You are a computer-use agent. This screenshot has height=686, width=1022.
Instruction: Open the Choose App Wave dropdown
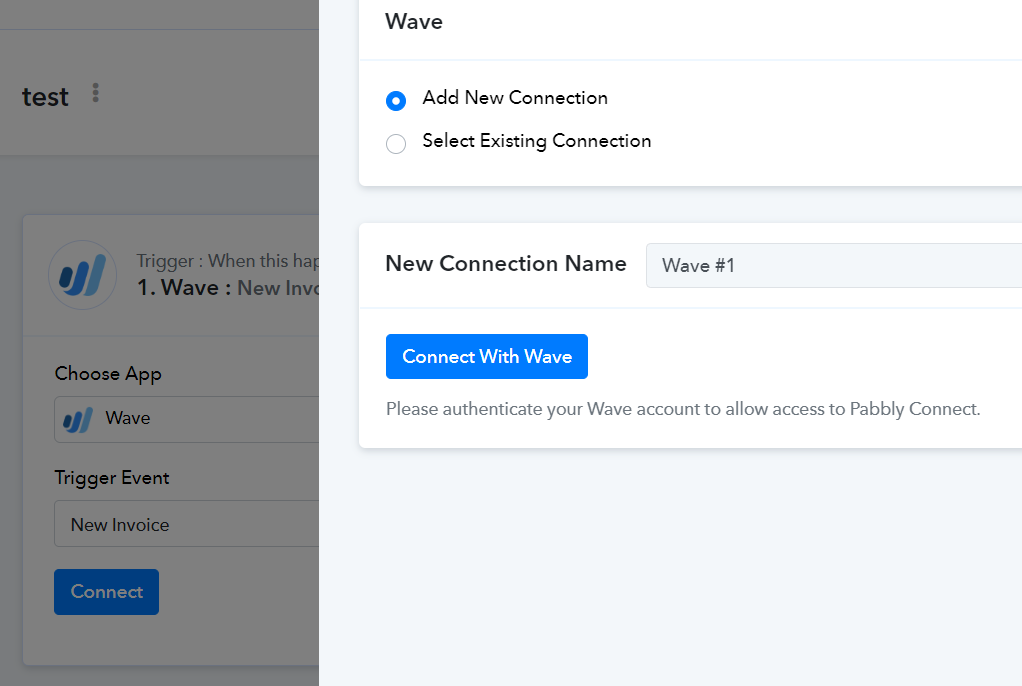pyautogui.click(x=186, y=419)
